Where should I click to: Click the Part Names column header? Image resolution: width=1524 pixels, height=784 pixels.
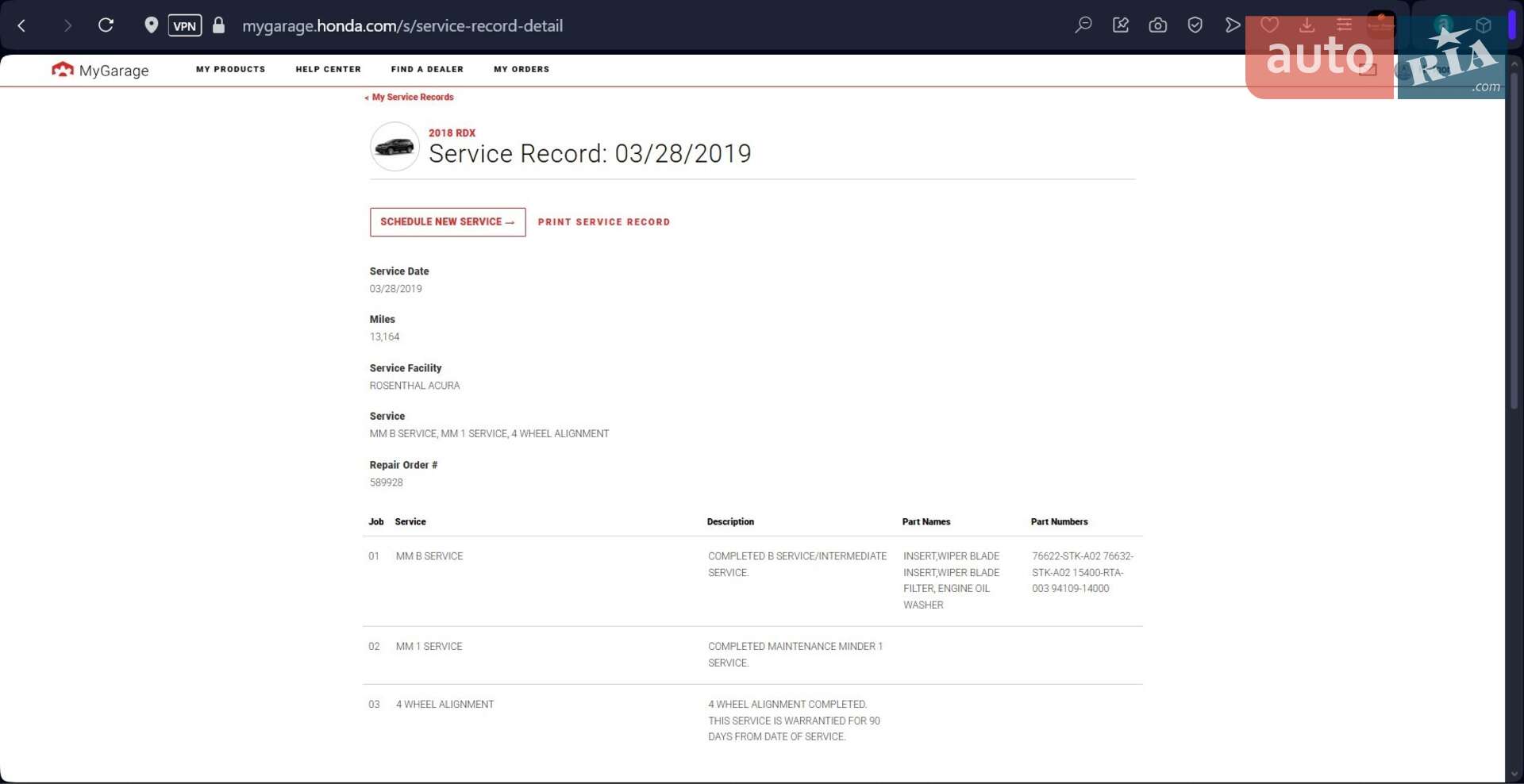926,522
